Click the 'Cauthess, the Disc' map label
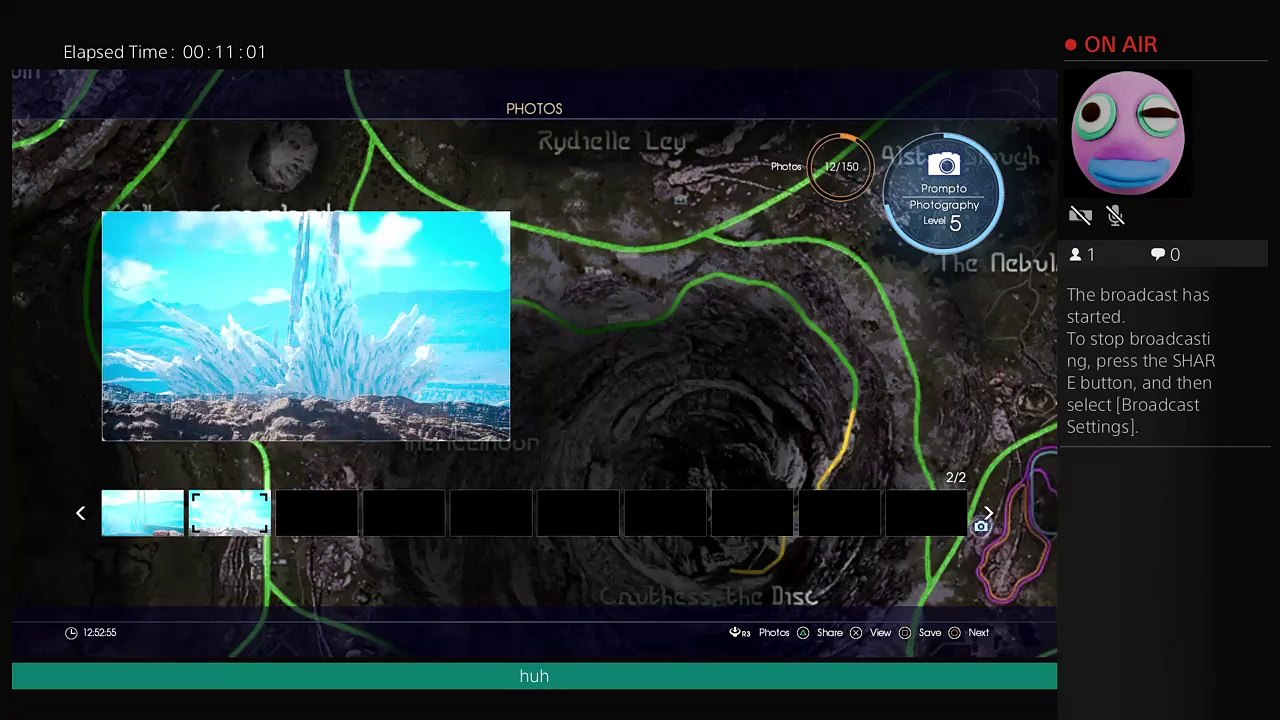Screen dimensions: 1280x720 (709, 596)
